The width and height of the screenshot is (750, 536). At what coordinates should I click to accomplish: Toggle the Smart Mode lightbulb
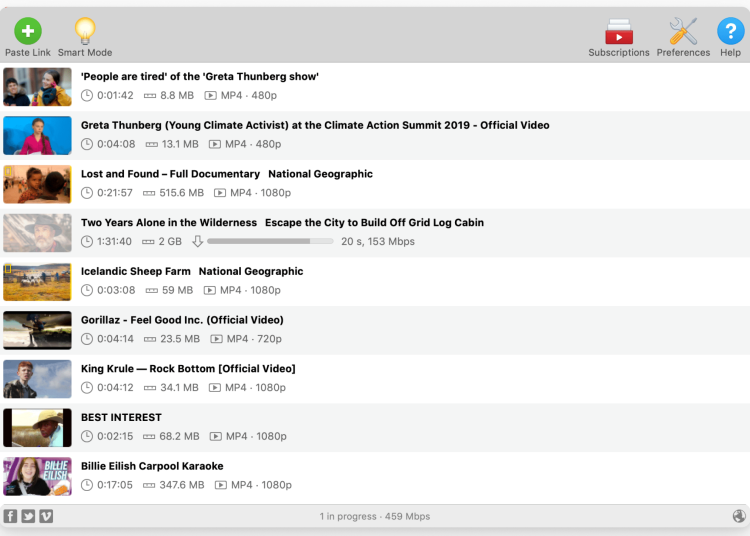tap(85, 31)
